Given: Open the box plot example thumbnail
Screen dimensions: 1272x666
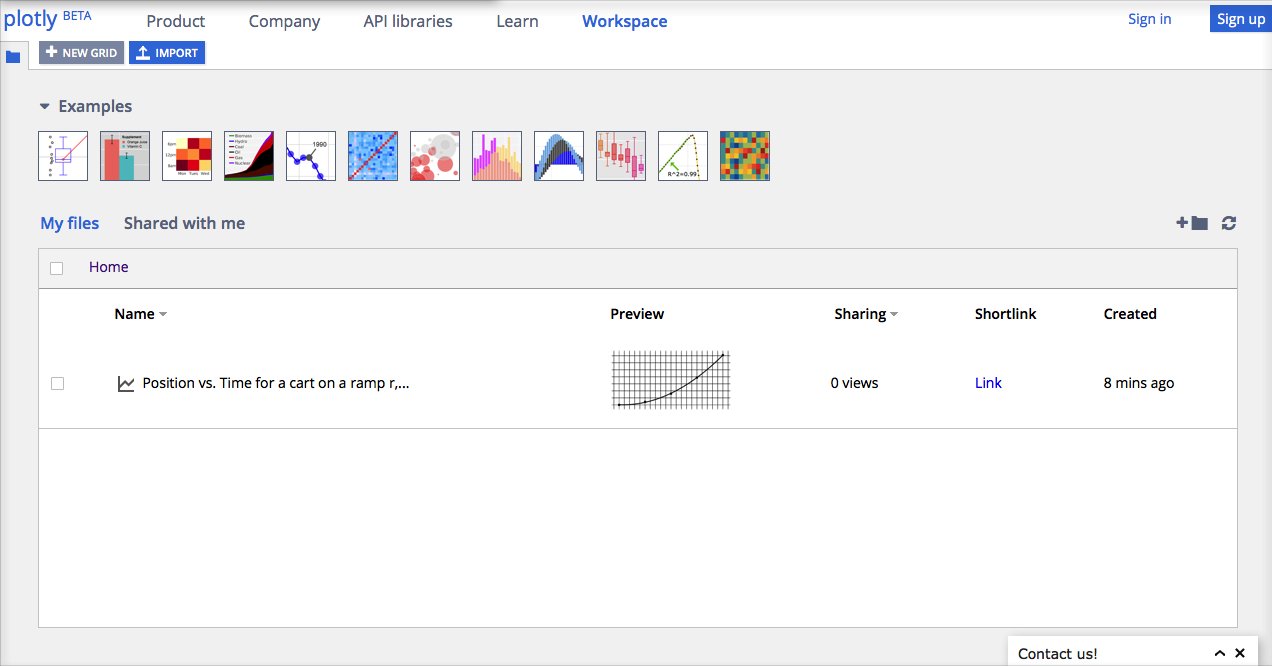Looking at the screenshot, I should tap(620, 156).
